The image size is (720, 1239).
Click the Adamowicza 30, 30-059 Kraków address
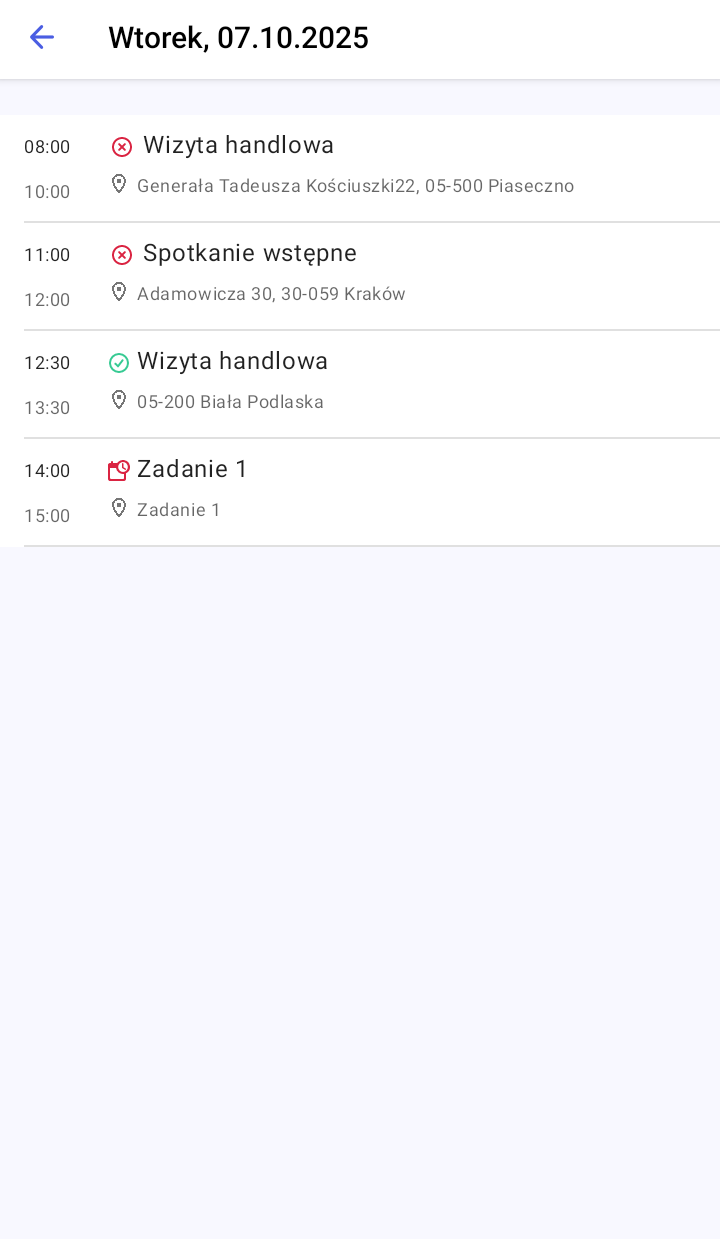click(x=271, y=294)
